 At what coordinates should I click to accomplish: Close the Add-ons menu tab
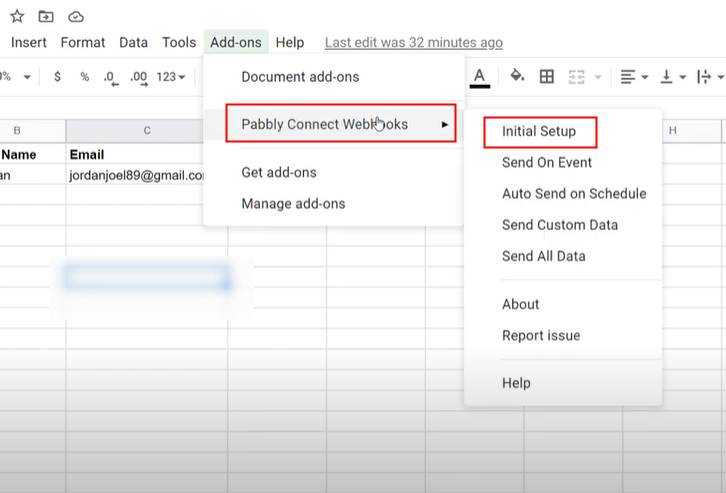[236, 43]
